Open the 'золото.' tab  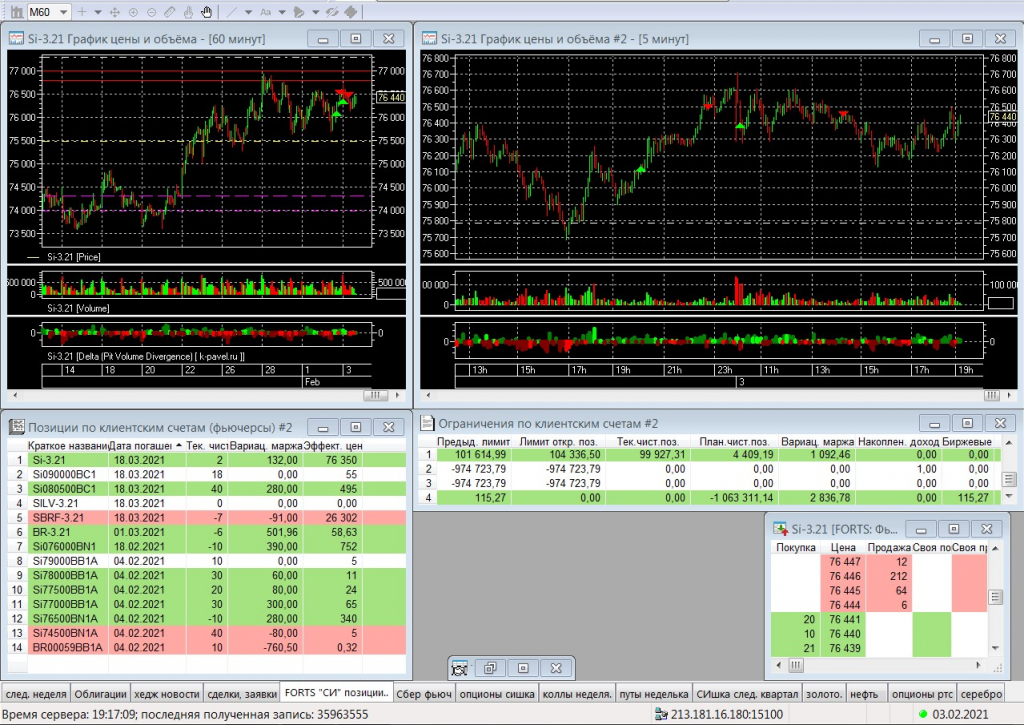click(824, 694)
